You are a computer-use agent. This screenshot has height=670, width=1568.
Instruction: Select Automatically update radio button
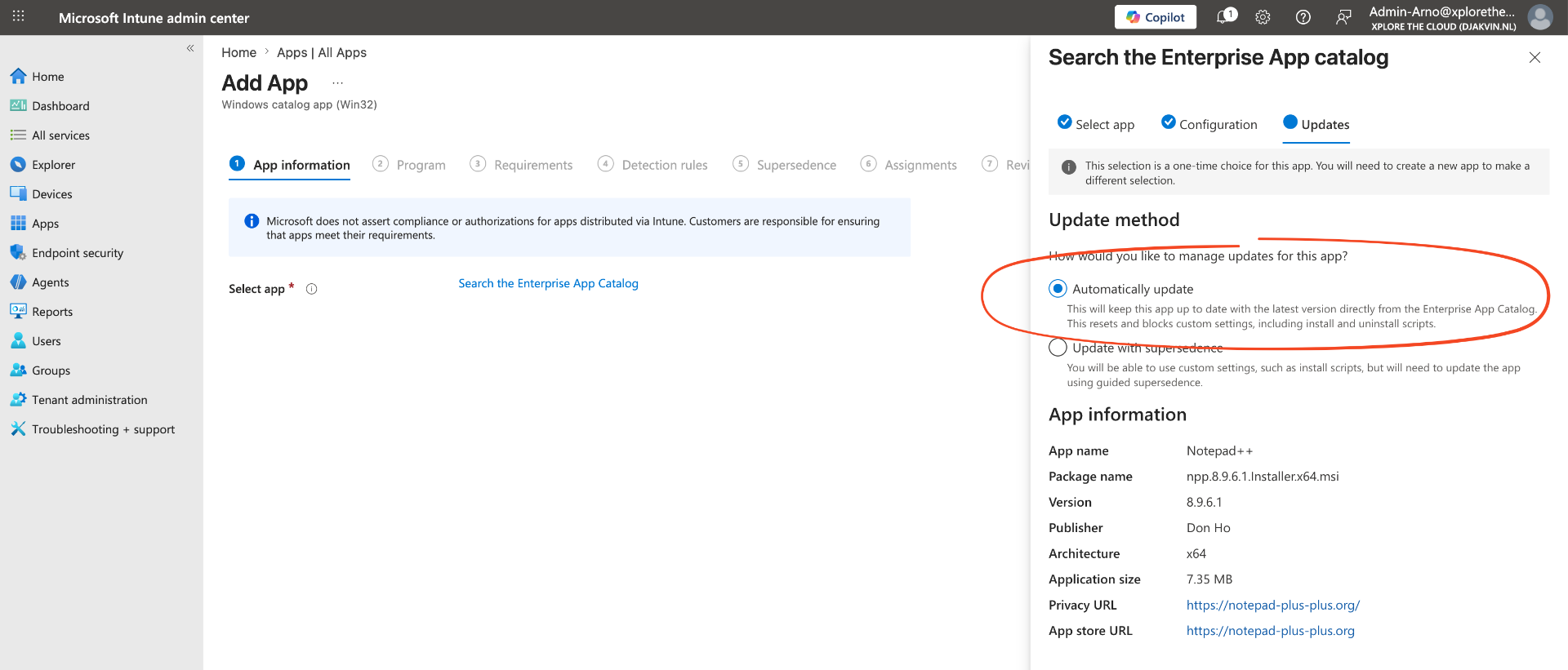click(x=1058, y=288)
